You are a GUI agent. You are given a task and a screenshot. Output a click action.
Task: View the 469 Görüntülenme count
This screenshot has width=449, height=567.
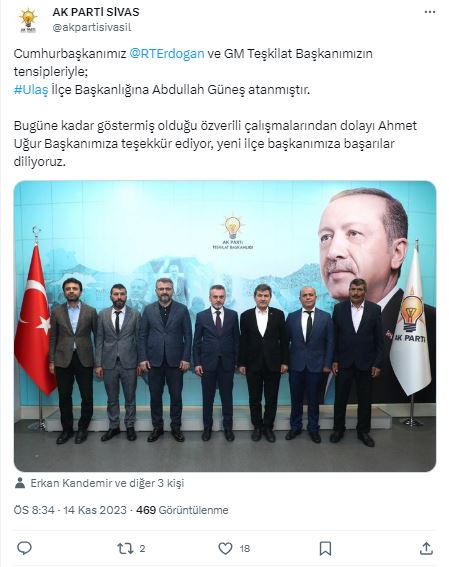click(x=182, y=510)
